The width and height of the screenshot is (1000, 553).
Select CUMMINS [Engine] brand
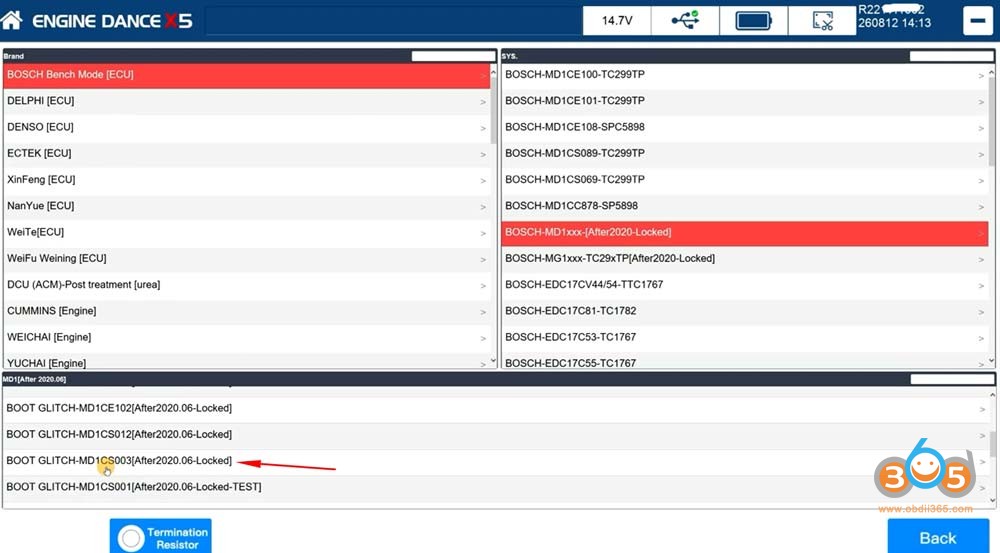(x=247, y=311)
